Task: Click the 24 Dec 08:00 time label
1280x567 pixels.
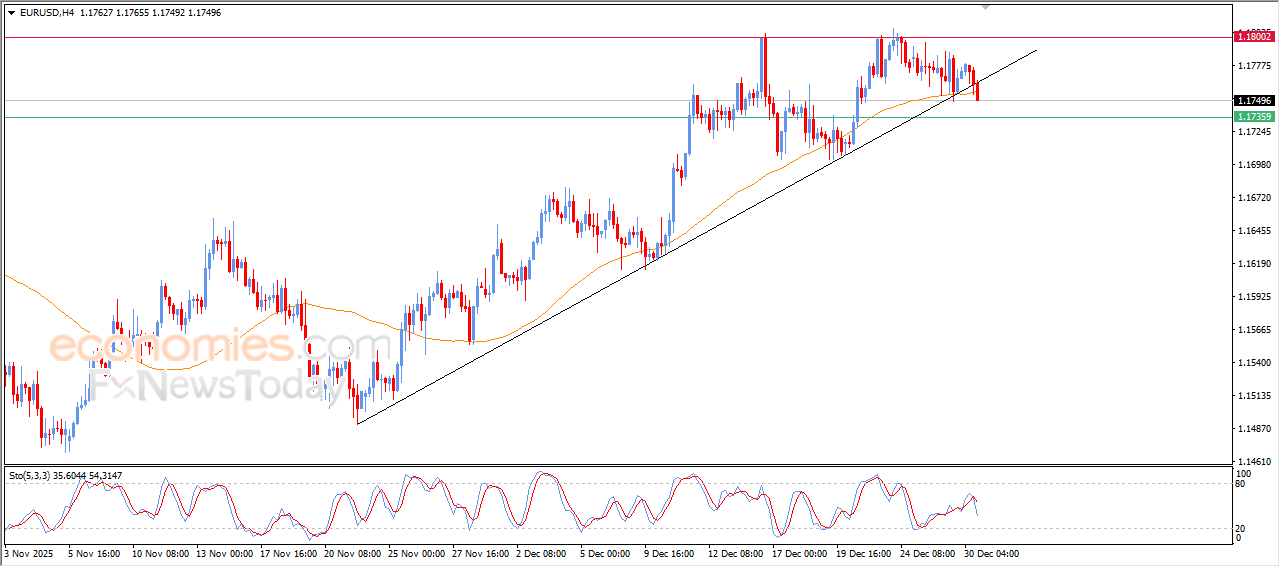Action: tap(929, 553)
